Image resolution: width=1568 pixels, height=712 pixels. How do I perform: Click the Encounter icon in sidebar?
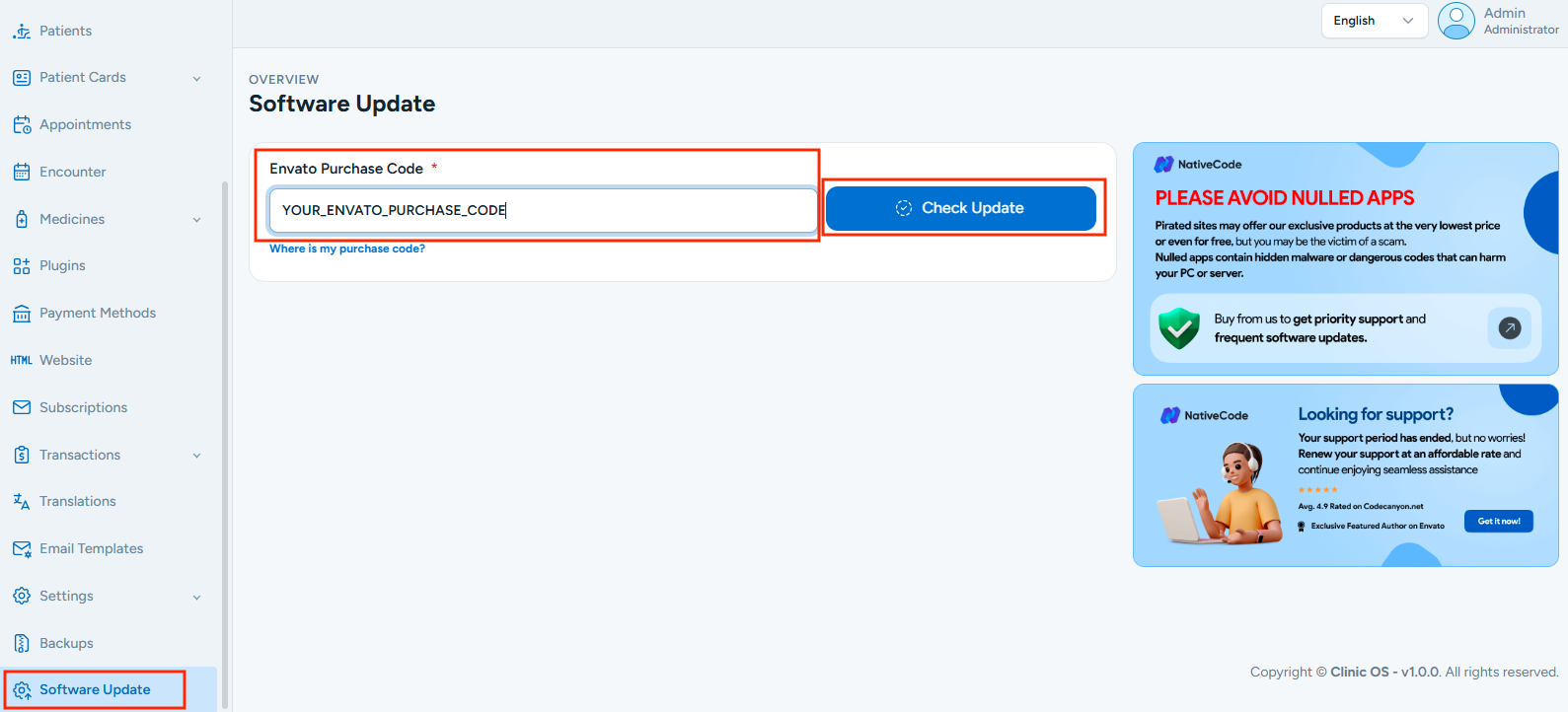(x=22, y=173)
